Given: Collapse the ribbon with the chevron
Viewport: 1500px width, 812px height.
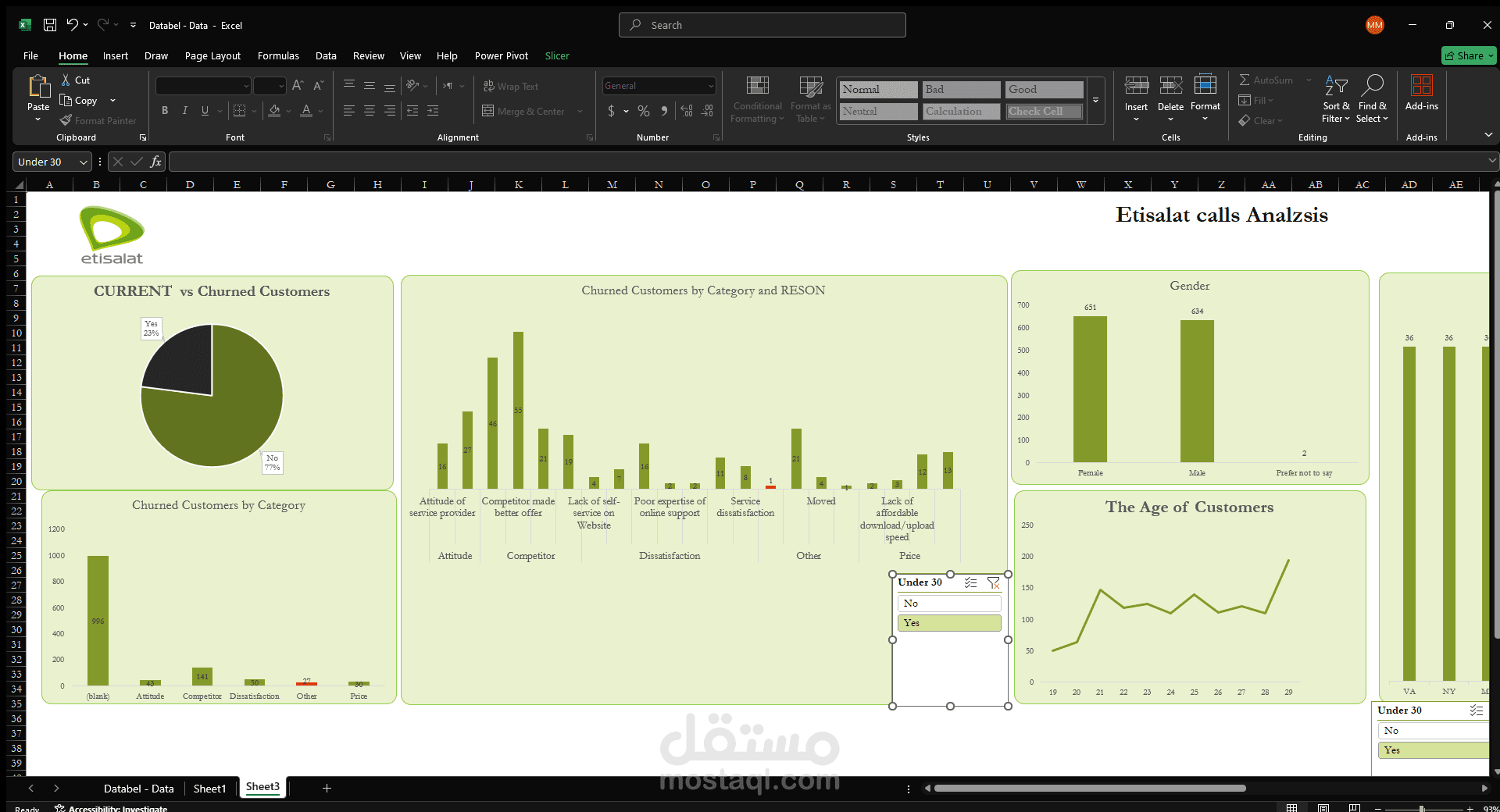Looking at the screenshot, I should tap(1488, 135).
